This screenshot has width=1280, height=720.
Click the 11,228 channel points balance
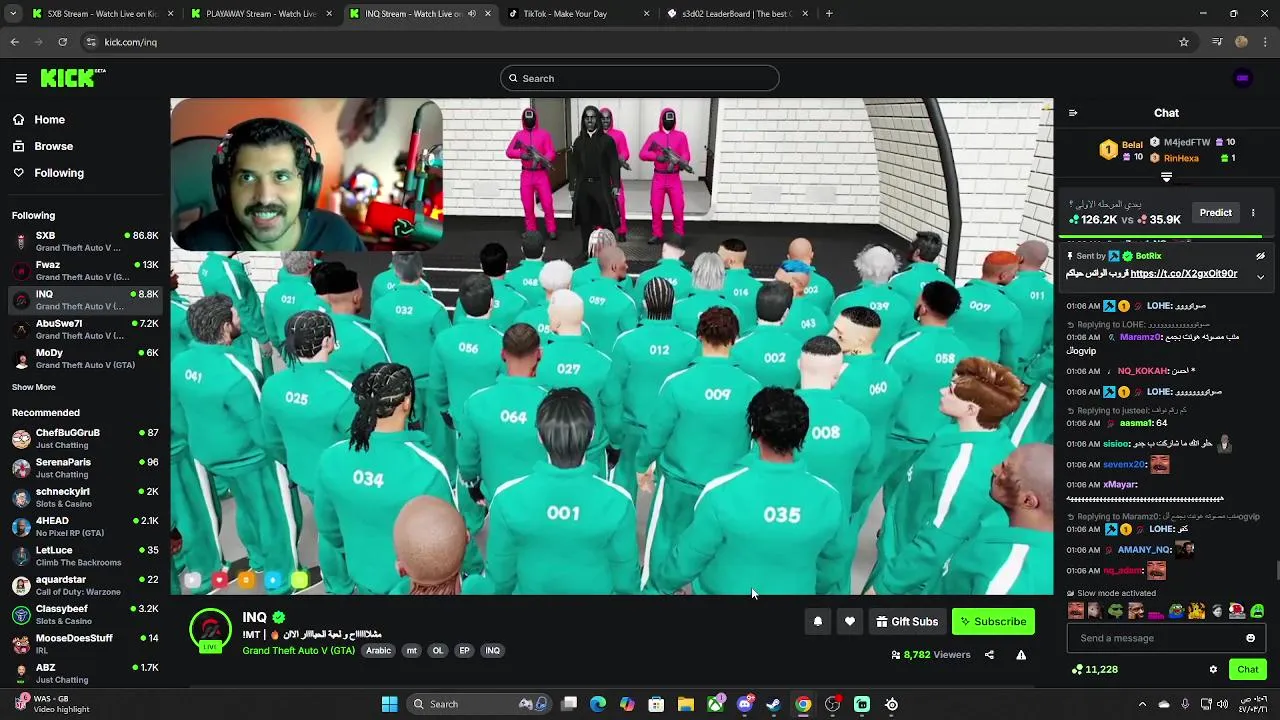(1094, 669)
